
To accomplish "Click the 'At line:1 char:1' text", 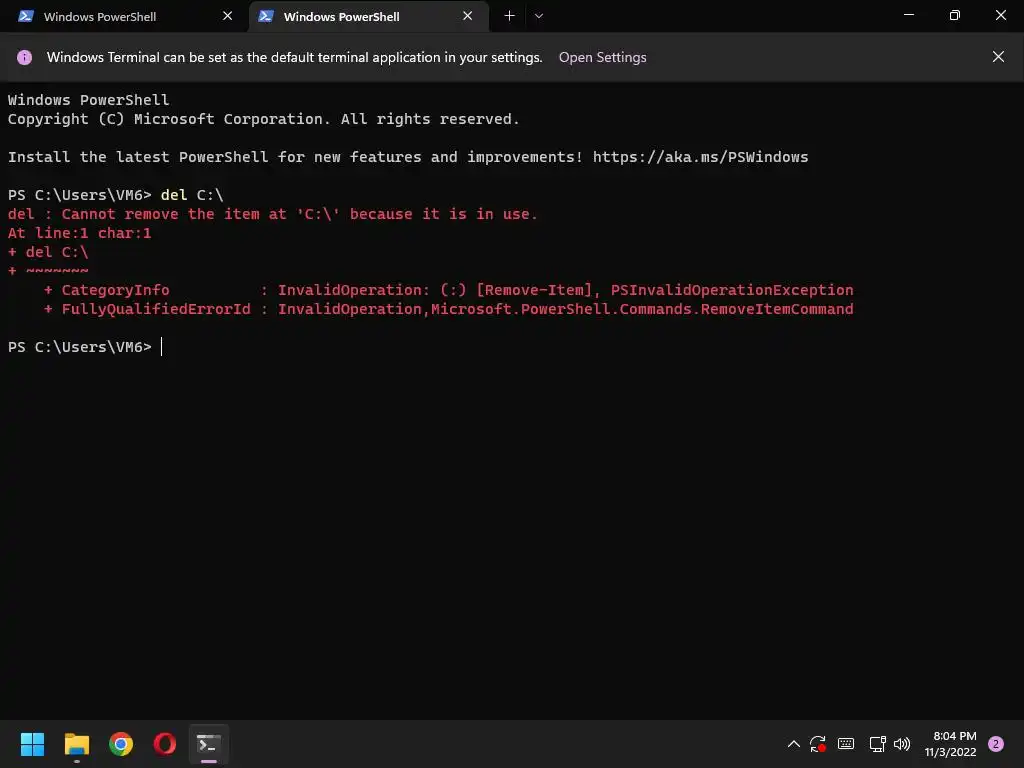I will (80, 233).
